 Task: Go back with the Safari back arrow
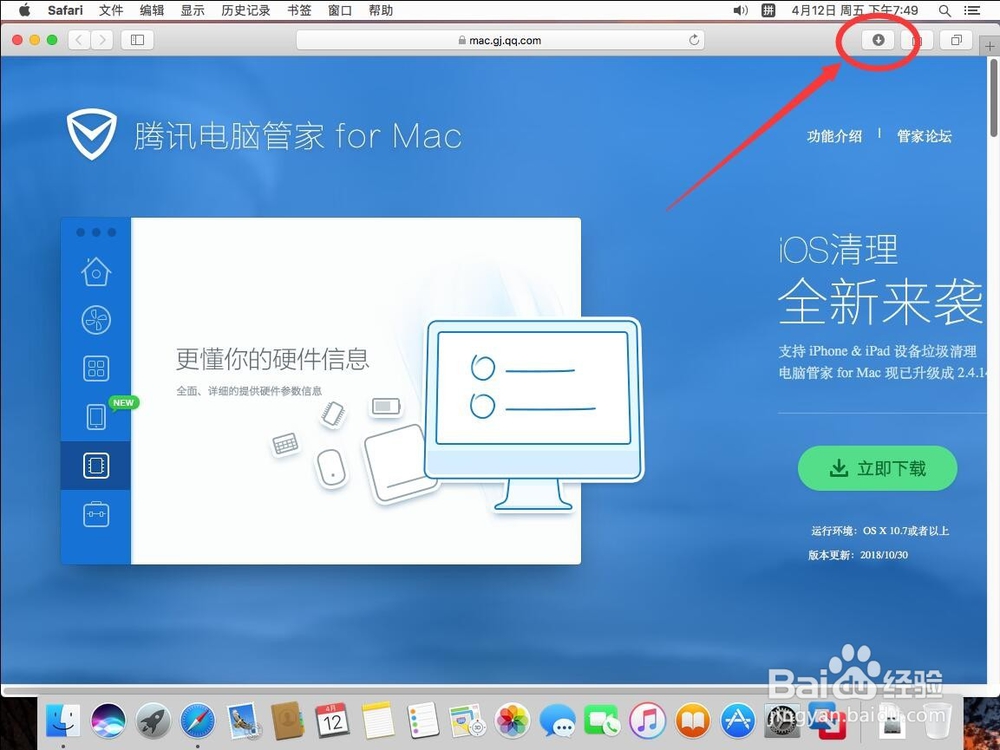(78, 40)
